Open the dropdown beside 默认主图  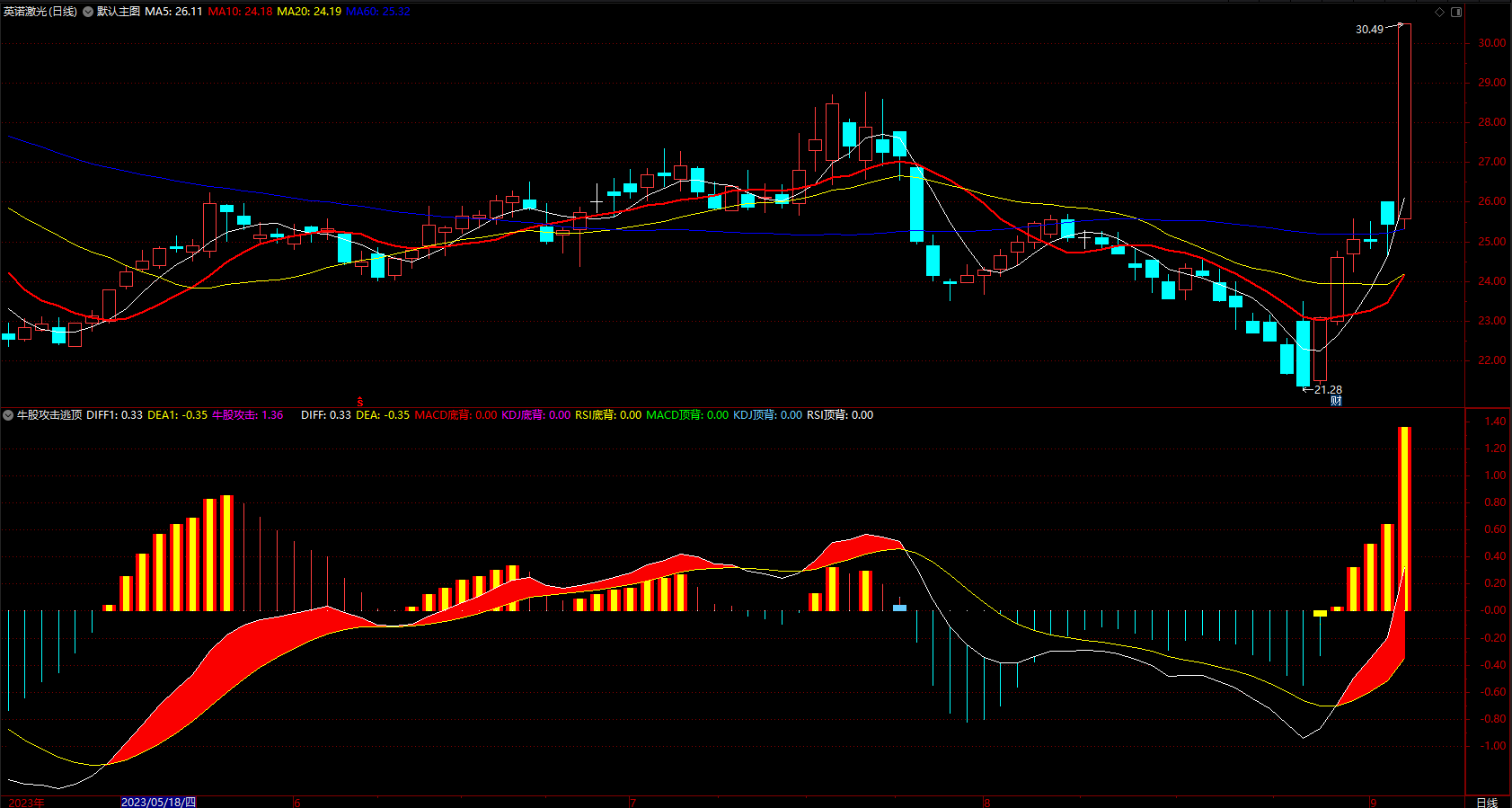88,12
